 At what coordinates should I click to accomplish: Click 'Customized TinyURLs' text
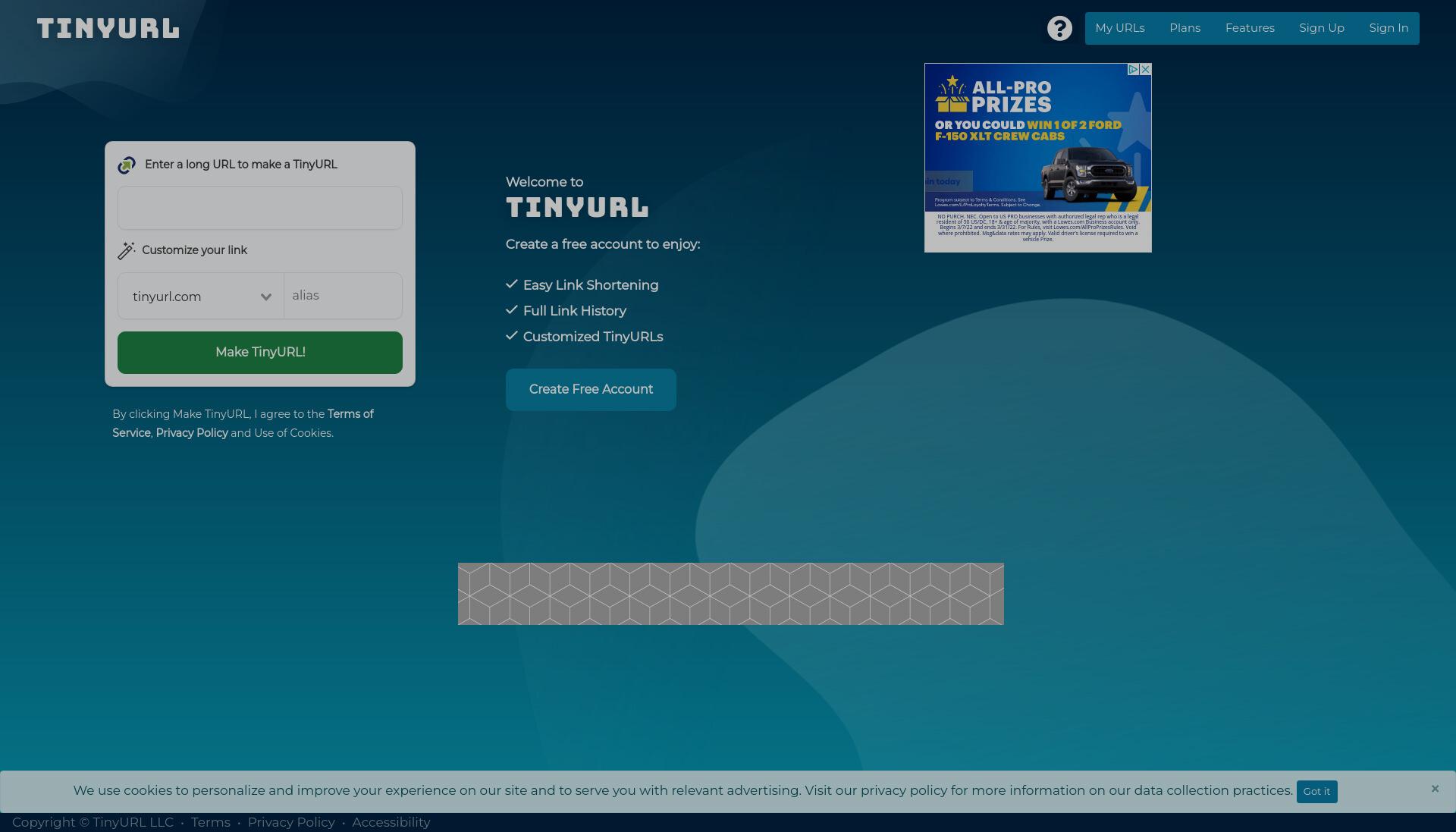(593, 337)
